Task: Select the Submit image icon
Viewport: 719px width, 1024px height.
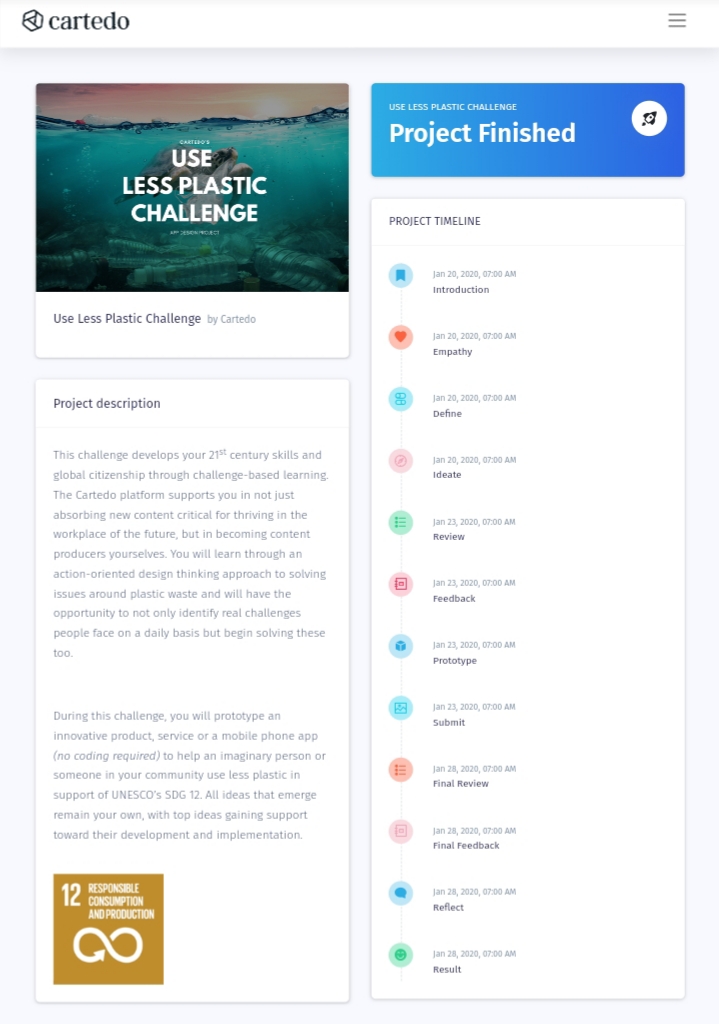Action: pyautogui.click(x=401, y=708)
